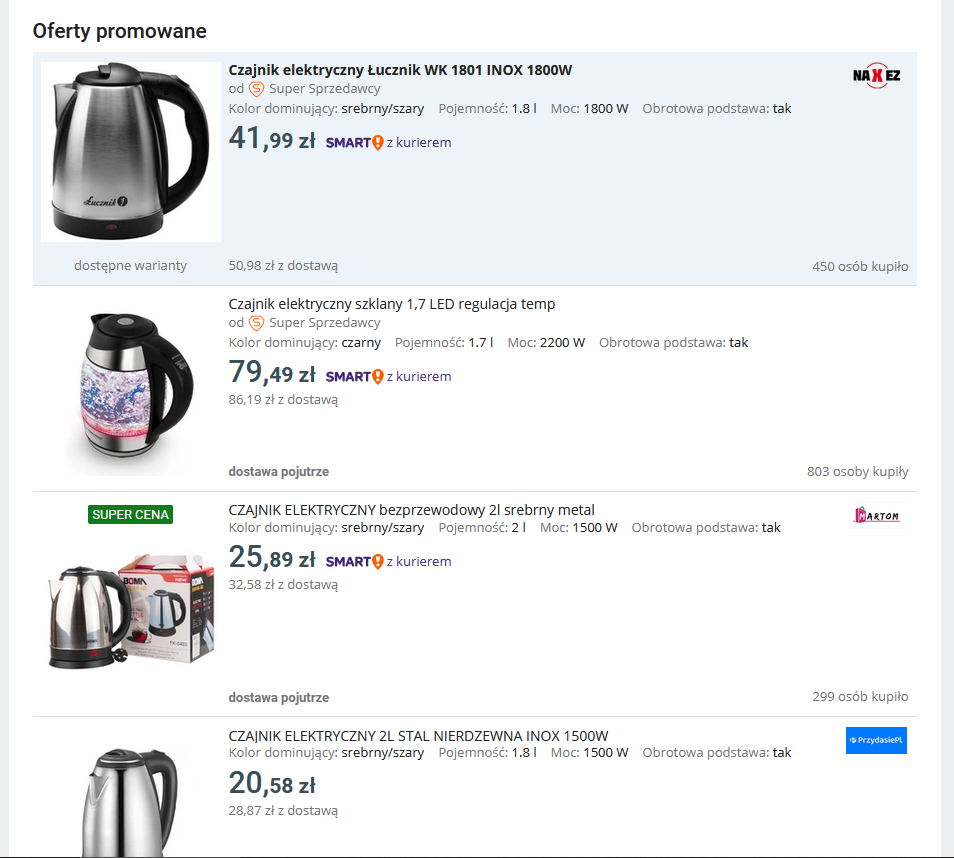The height and width of the screenshot is (858, 954).
Task: Click the glass LED kettle photo
Action: tap(130, 388)
